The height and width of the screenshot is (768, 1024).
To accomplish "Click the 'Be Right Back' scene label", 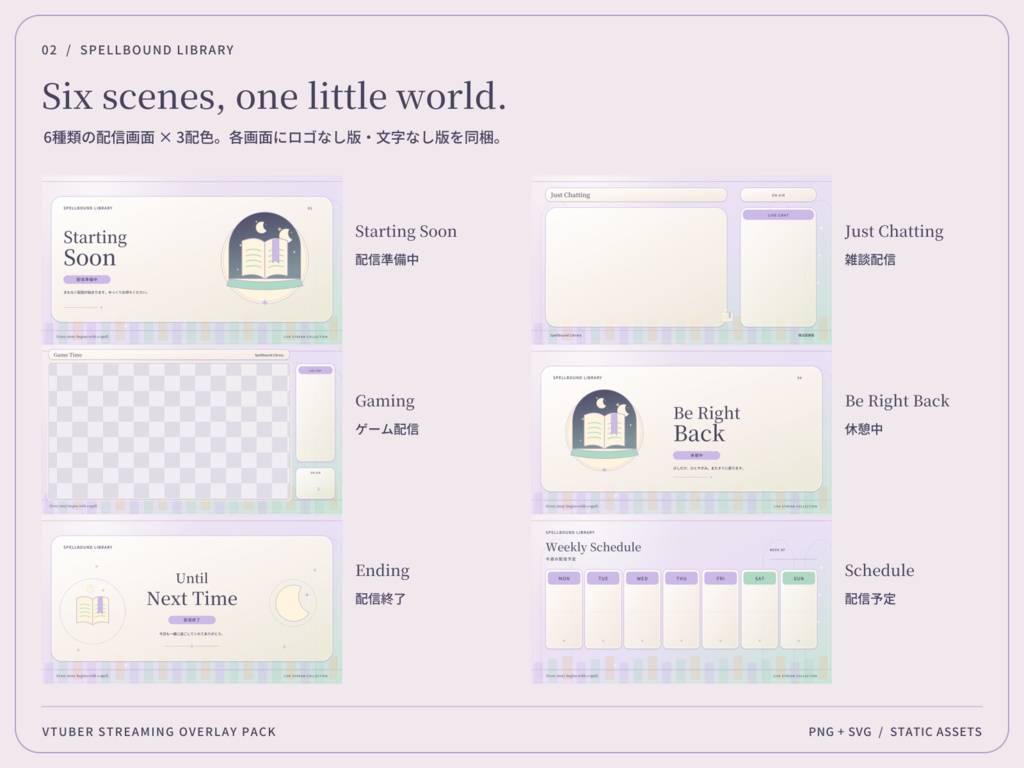I will point(897,401).
